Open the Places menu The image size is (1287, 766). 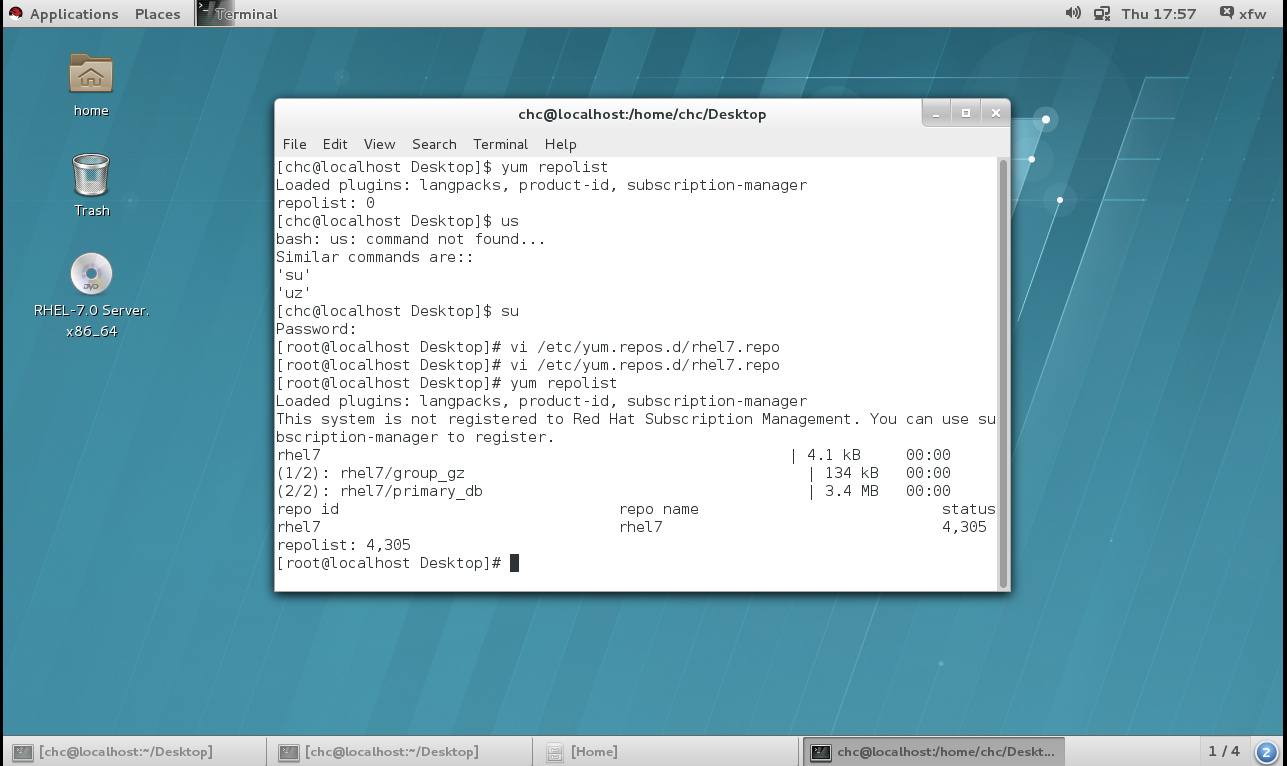tap(157, 14)
